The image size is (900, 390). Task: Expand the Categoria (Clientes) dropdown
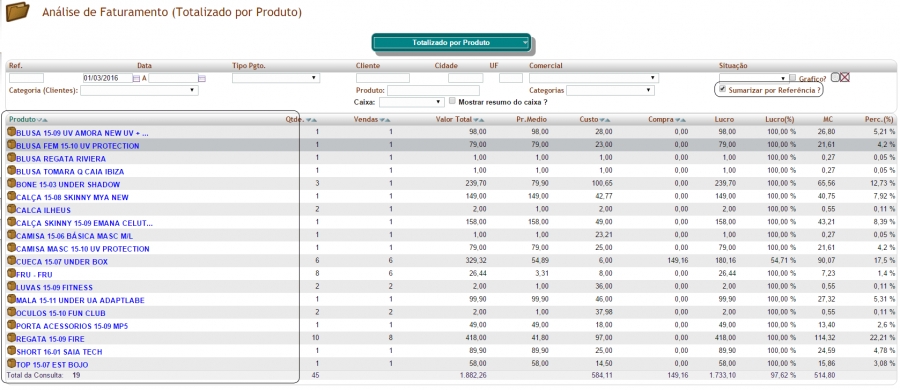[x=139, y=90]
